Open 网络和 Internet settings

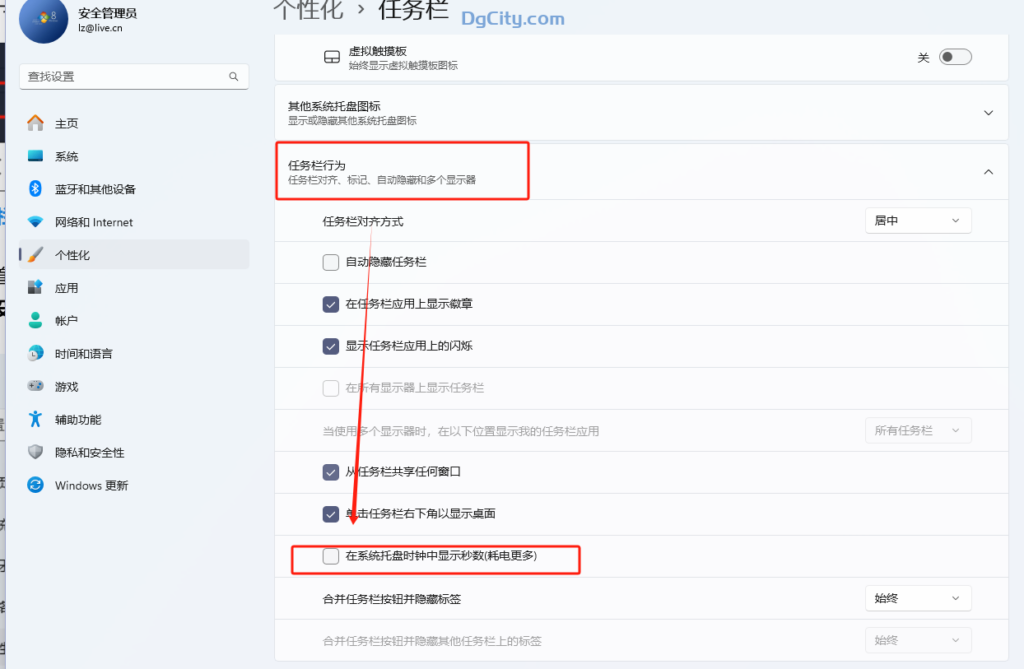95,221
